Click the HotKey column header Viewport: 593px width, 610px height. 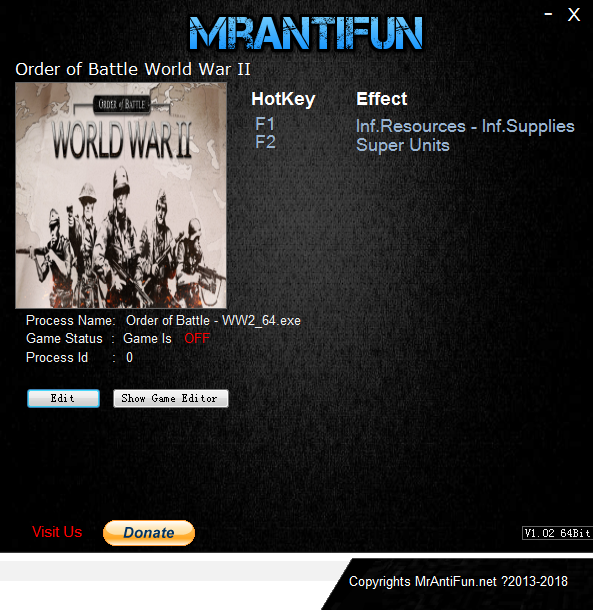point(283,99)
